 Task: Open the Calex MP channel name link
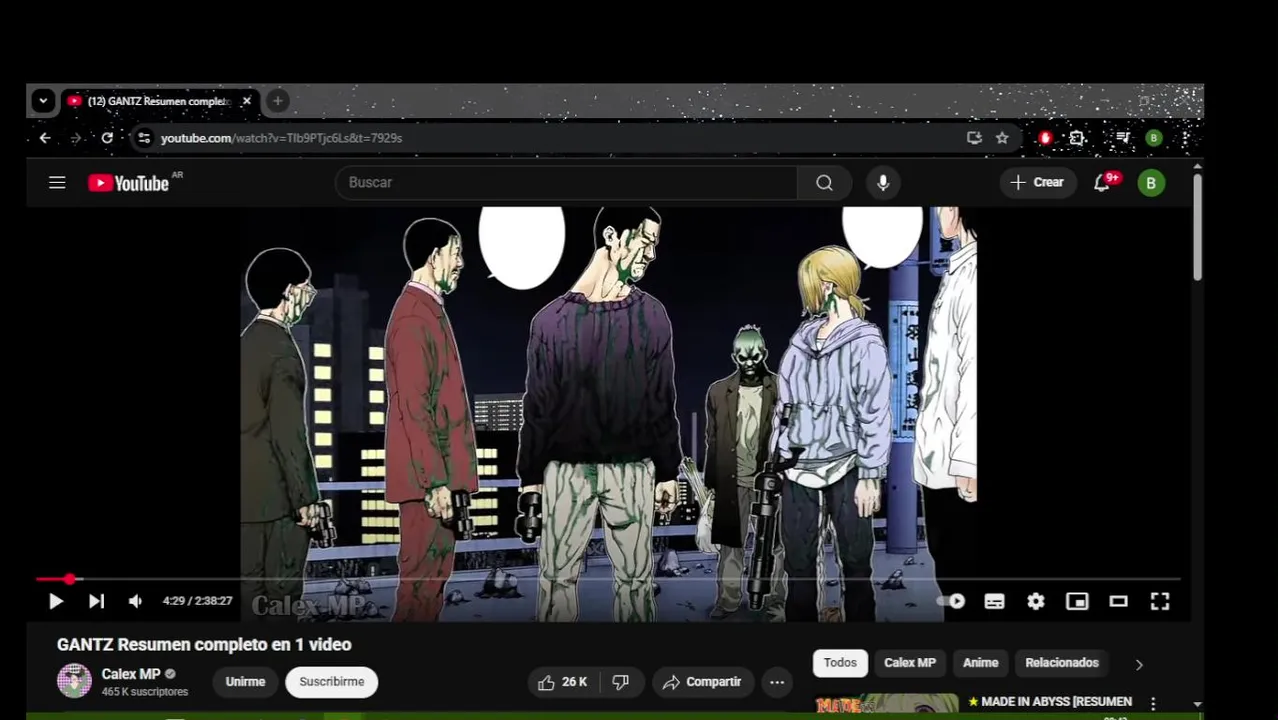point(131,674)
